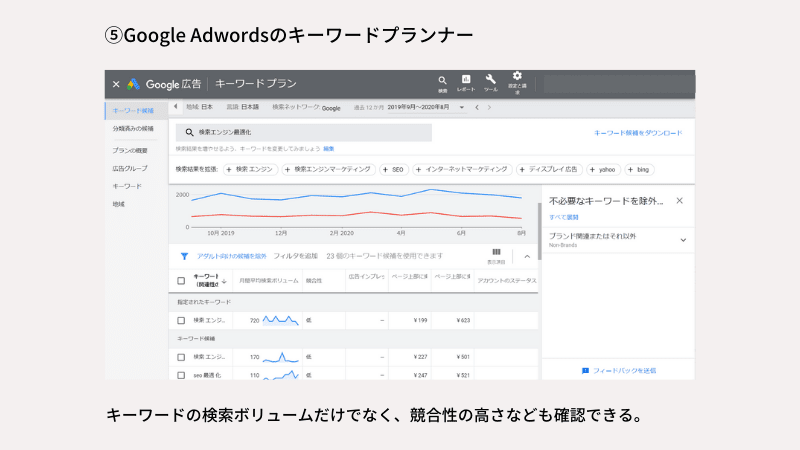This screenshot has width=800, height=450.
Task: Click フィルタを追加
Action: 295,256
